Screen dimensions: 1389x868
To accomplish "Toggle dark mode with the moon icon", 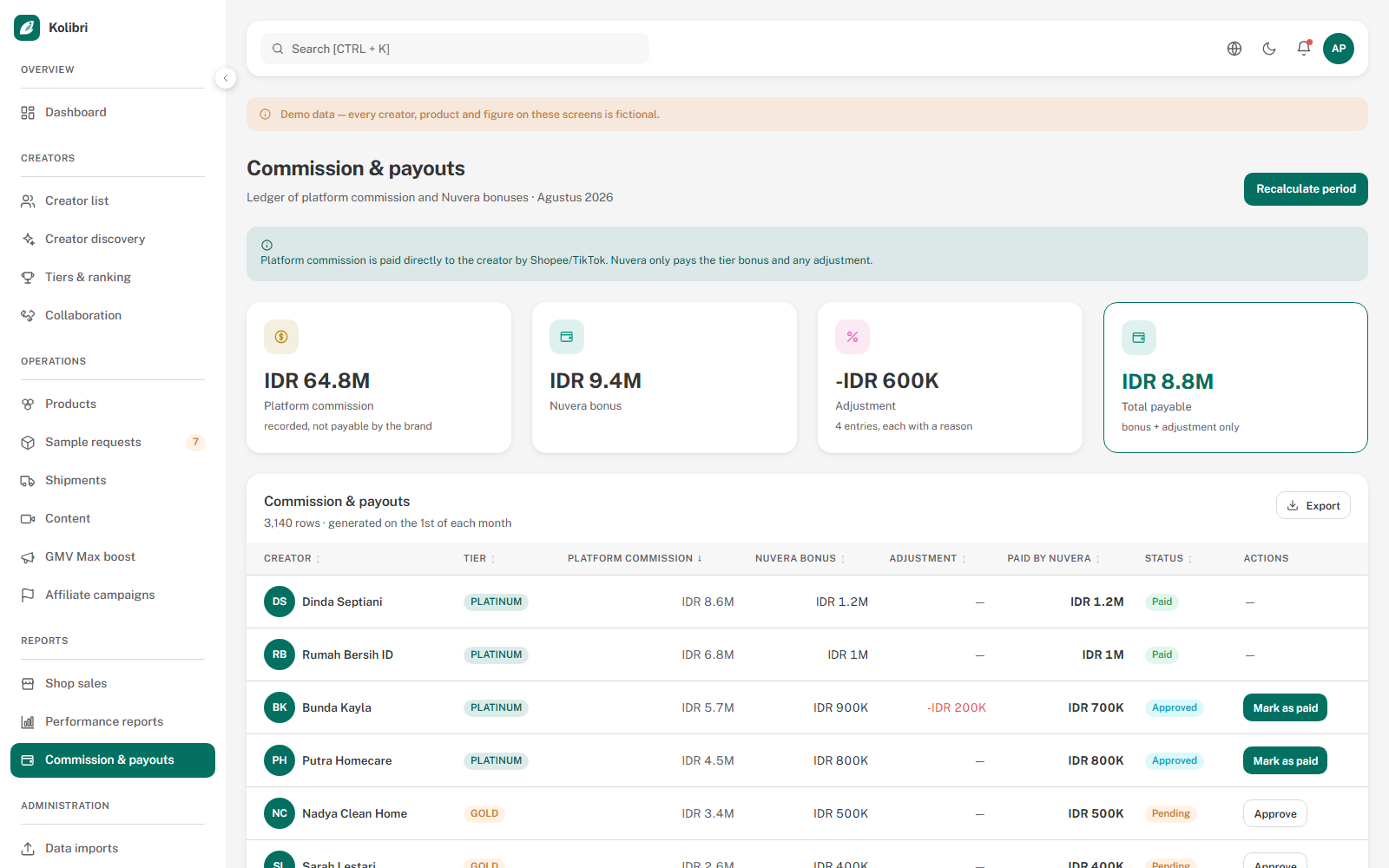I will pyautogui.click(x=1269, y=49).
